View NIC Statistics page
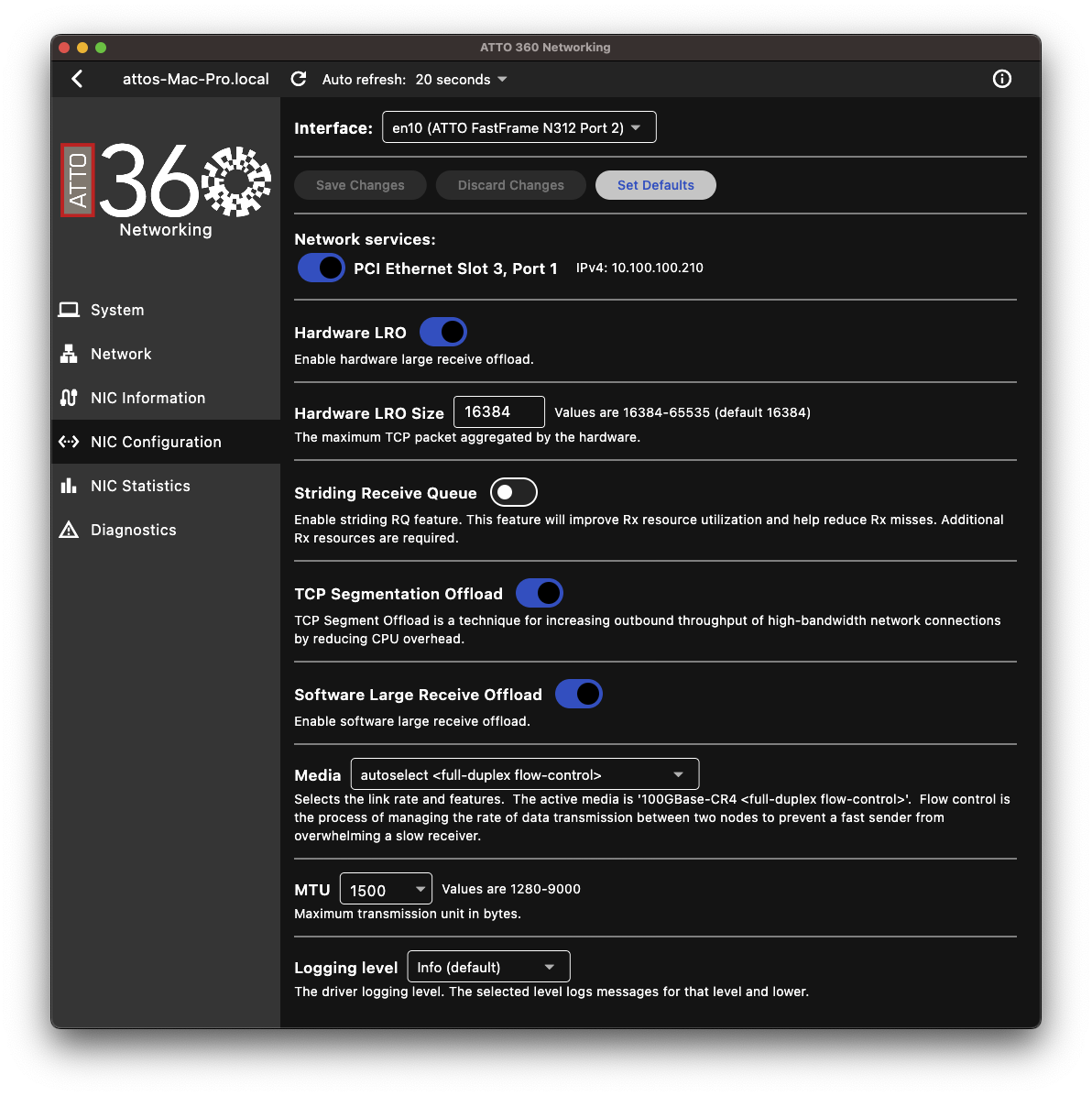 coord(166,486)
